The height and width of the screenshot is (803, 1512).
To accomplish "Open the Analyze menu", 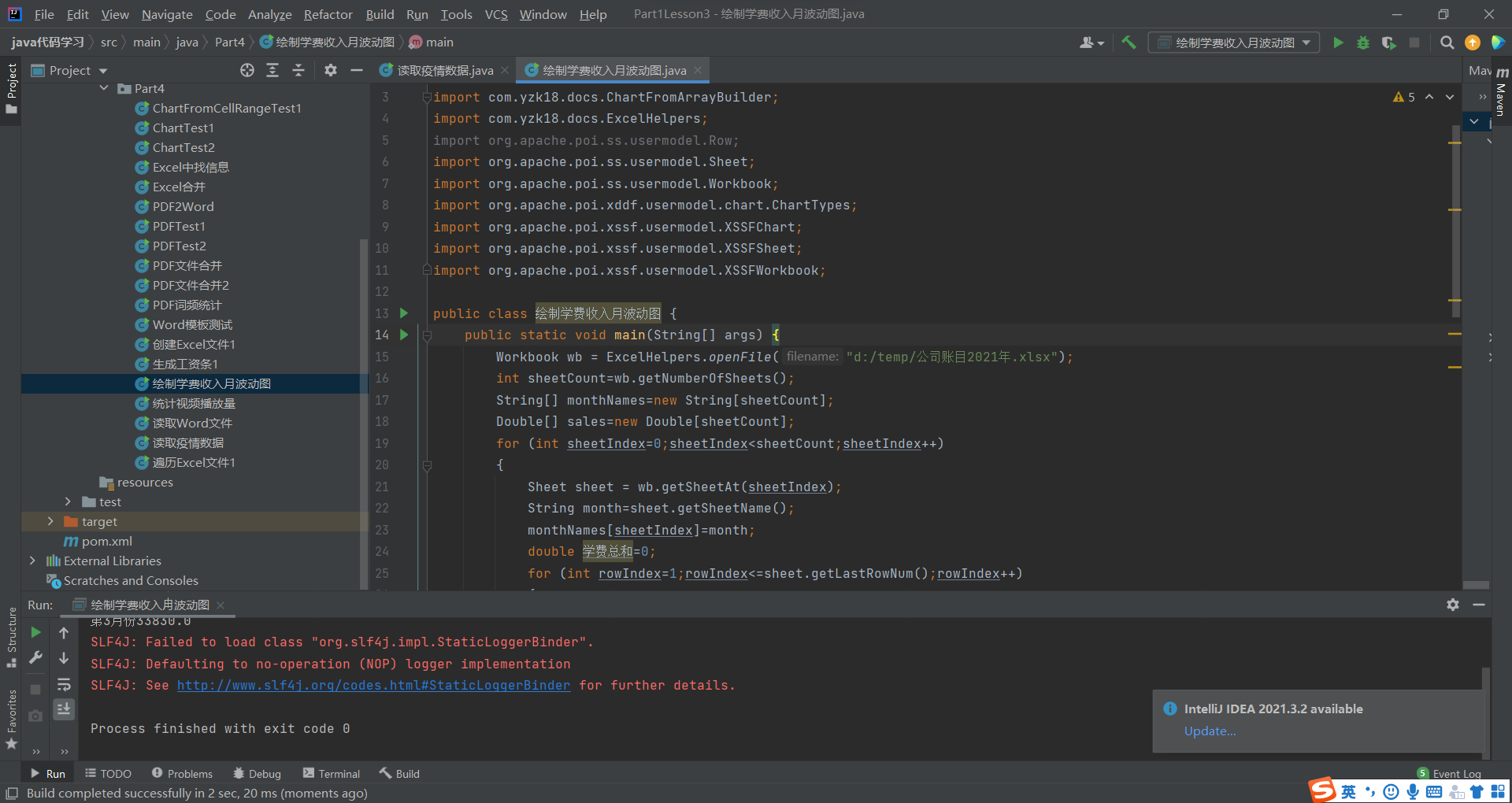I will (269, 14).
